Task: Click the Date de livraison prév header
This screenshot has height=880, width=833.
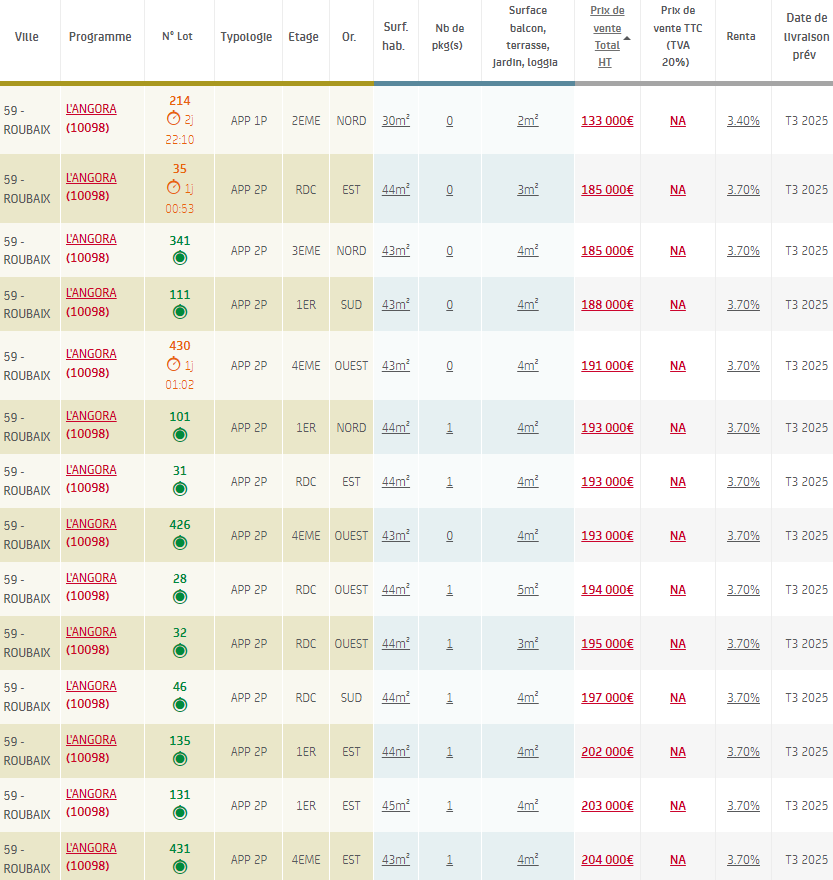Action: pos(806,36)
